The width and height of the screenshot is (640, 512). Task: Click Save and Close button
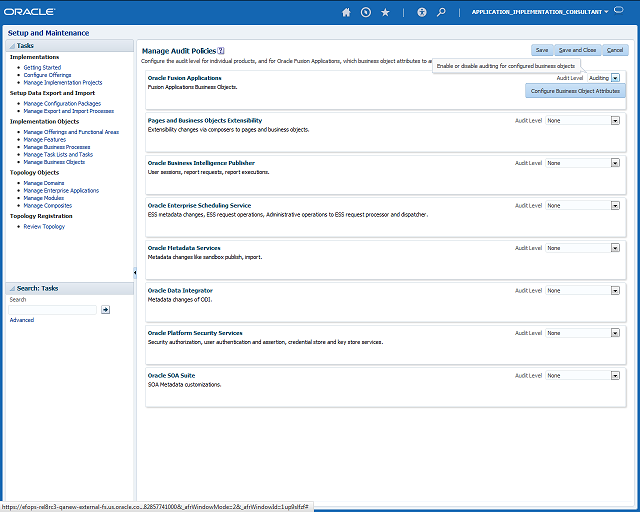click(577, 50)
